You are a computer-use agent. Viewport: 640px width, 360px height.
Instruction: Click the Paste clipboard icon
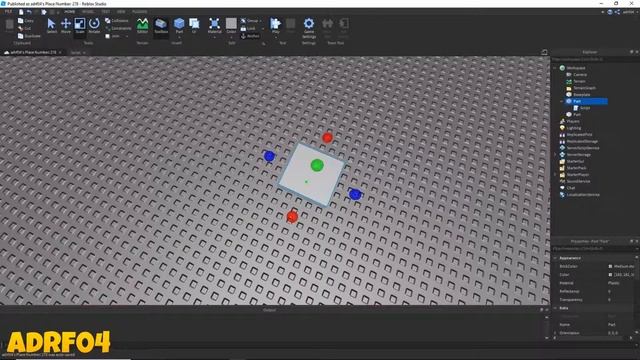[x=9, y=25]
